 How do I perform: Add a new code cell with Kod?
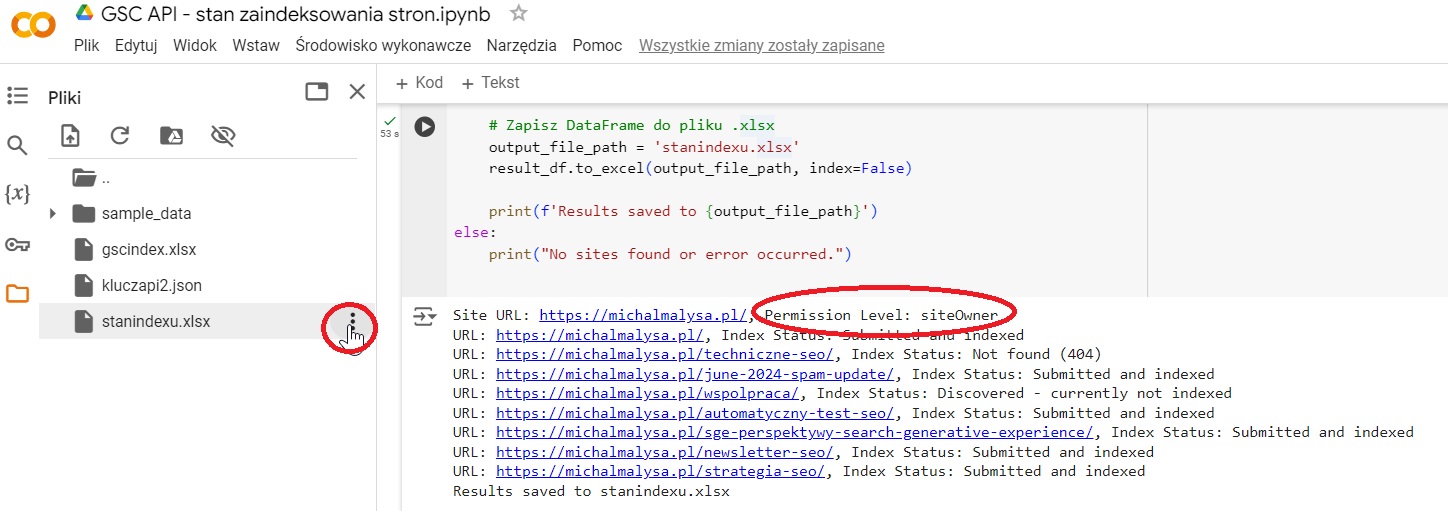[420, 83]
